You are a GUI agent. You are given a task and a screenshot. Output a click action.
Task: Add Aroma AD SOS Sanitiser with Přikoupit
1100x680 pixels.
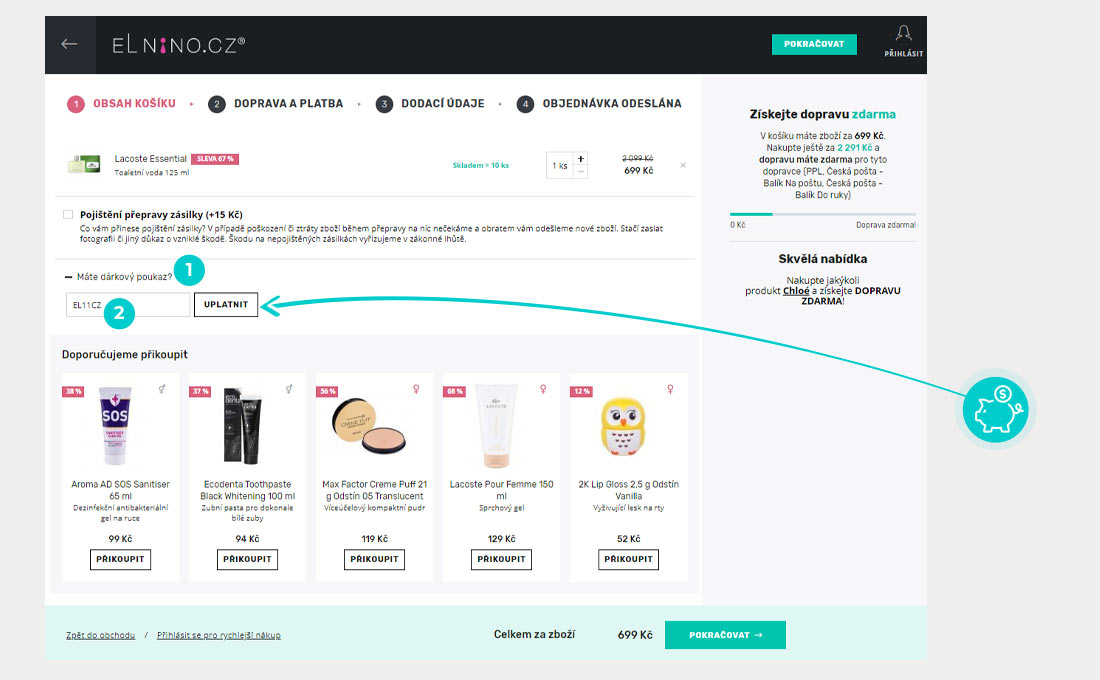click(x=120, y=559)
